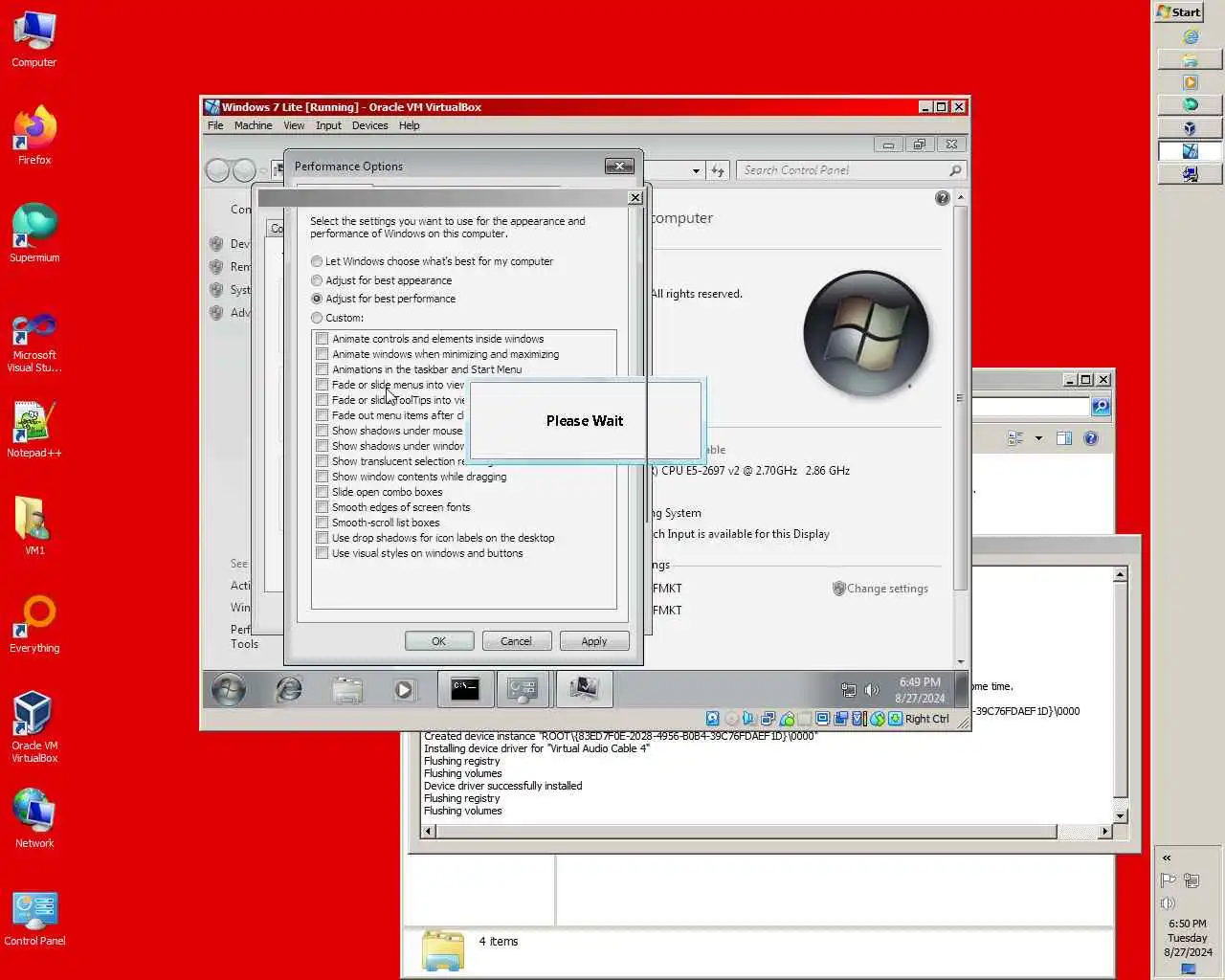The image size is (1225, 980).
Task: Click Cancel in Performance Options
Action: pyautogui.click(x=516, y=641)
